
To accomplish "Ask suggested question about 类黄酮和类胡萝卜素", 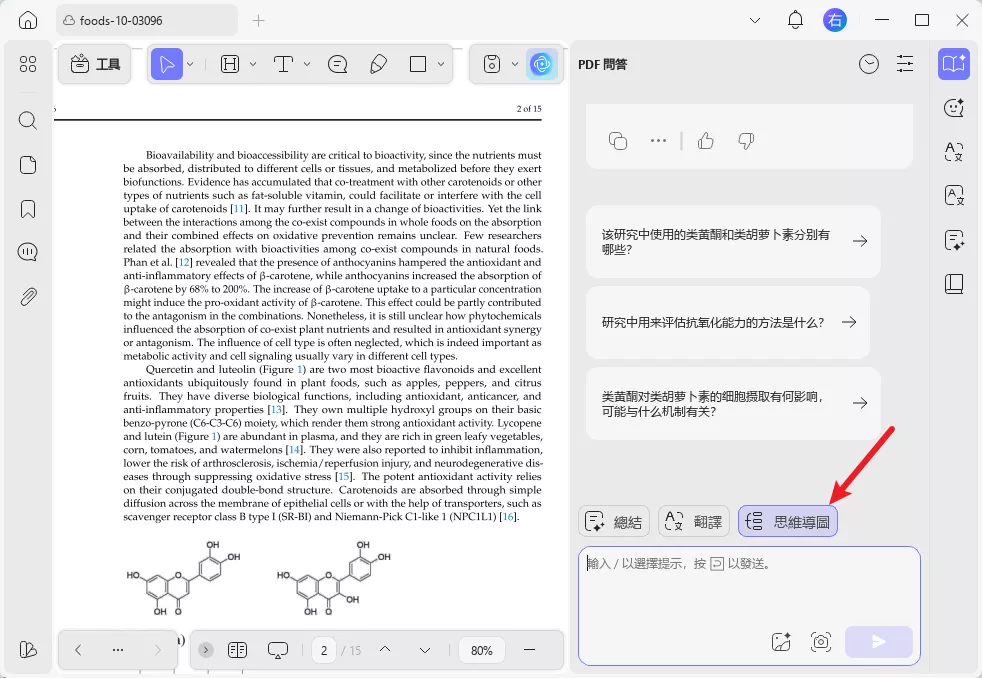I will coord(733,242).
